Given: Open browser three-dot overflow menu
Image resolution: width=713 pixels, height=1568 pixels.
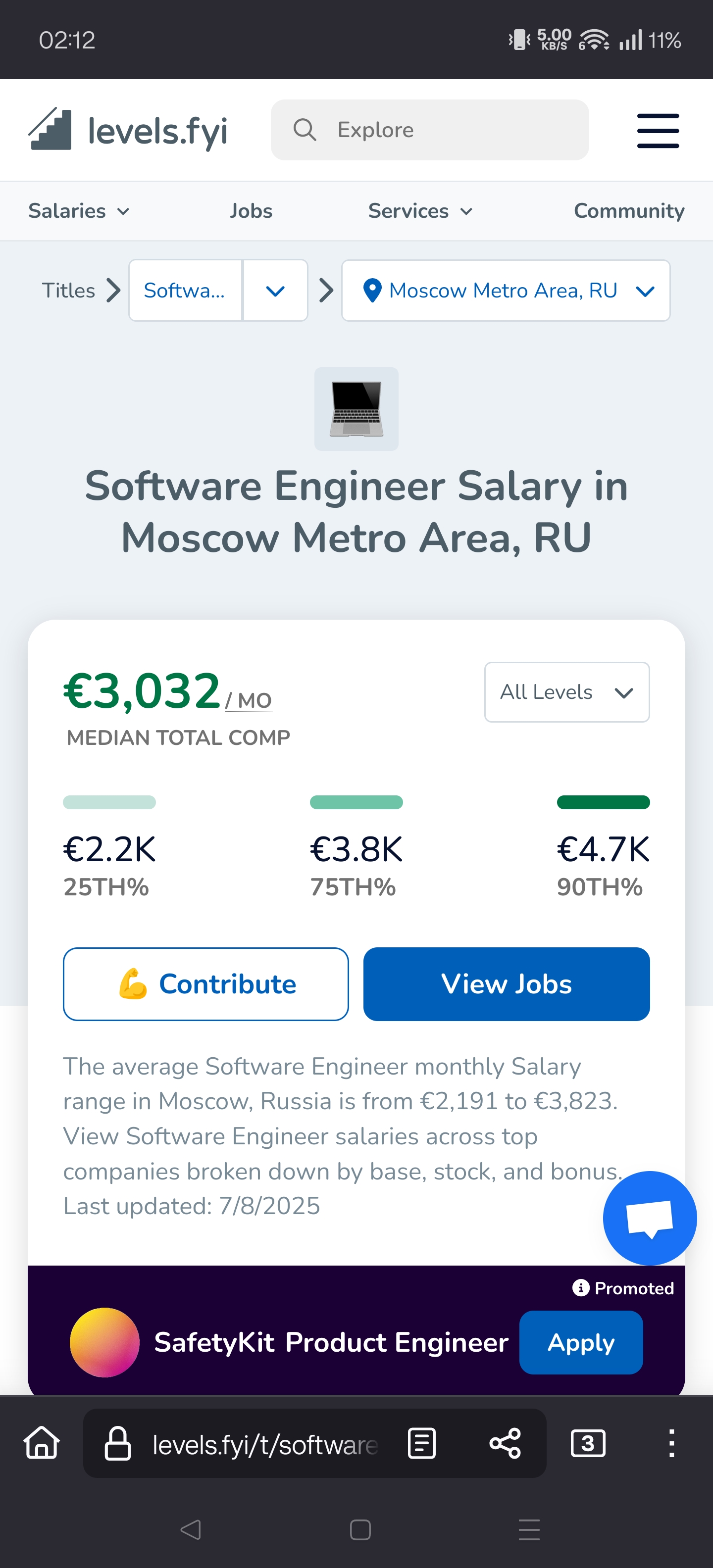Looking at the screenshot, I should click(x=671, y=1443).
